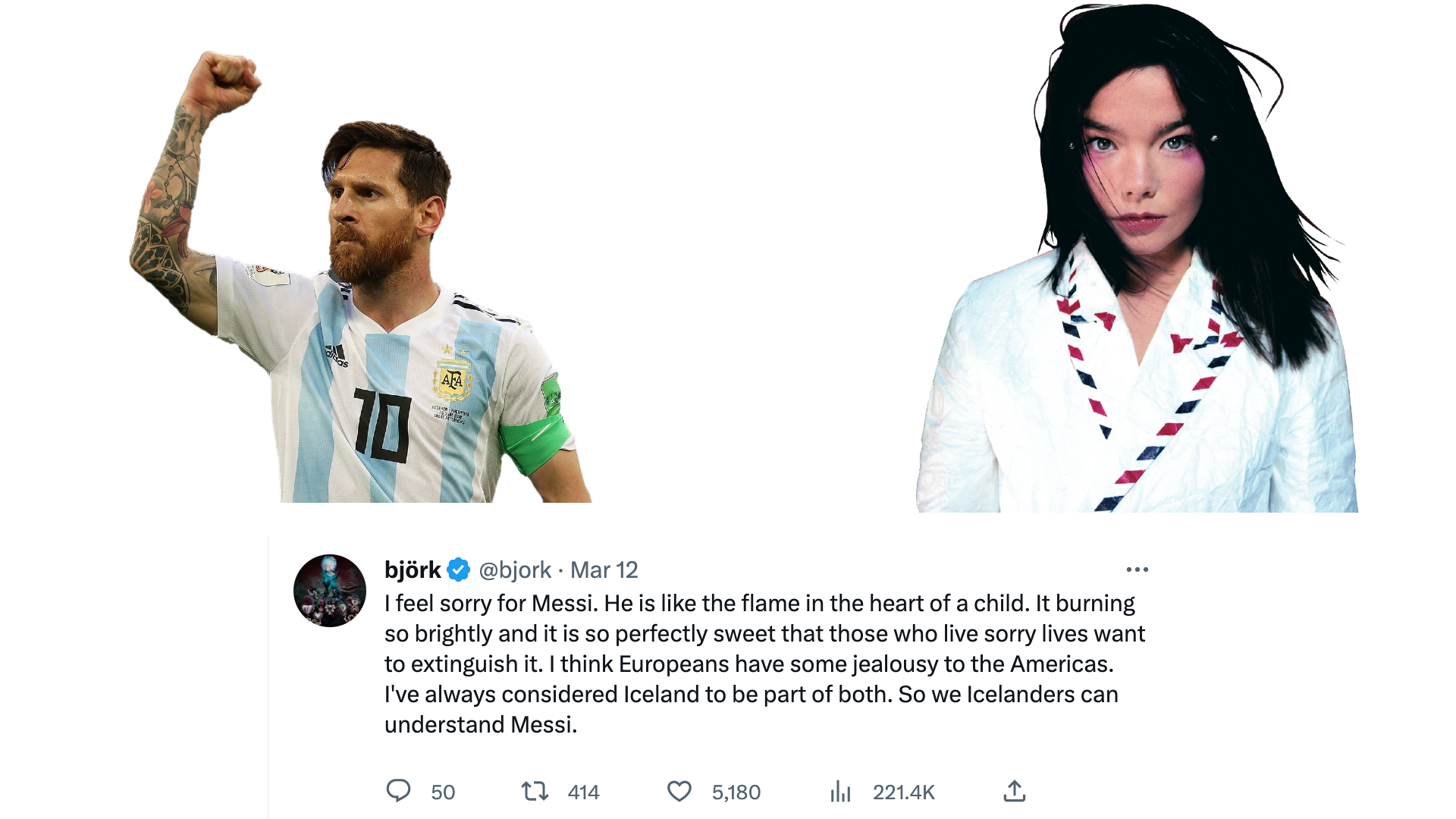1456x819 pixels.
Task: Click the 414 retweets count
Action: point(584,792)
